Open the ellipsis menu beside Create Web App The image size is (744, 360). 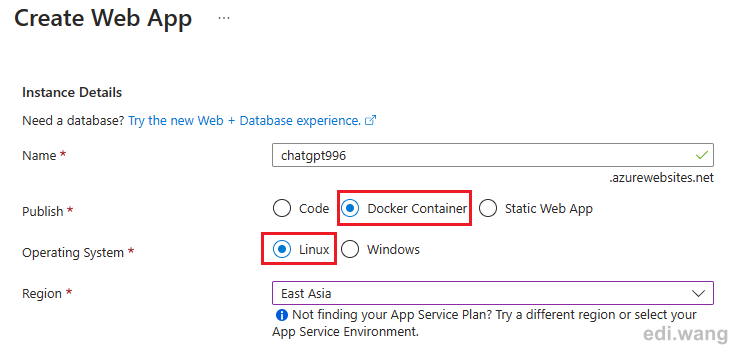pos(224,18)
